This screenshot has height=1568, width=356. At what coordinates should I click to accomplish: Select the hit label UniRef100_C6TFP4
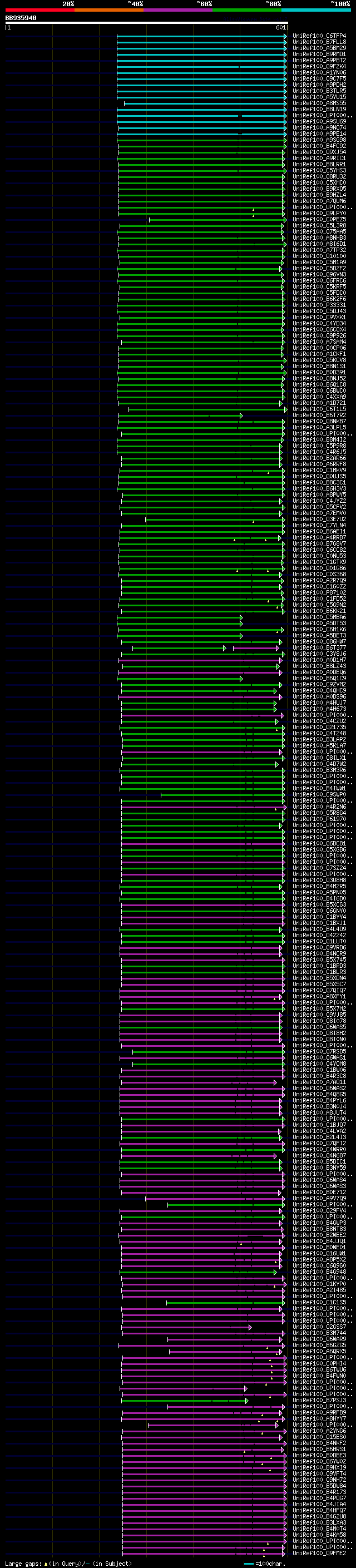(x=319, y=36)
